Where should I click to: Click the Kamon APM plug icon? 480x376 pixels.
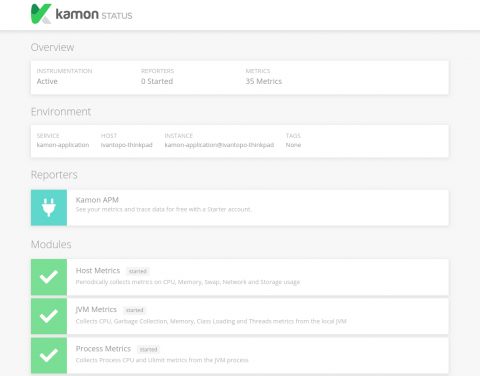(49, 208)
